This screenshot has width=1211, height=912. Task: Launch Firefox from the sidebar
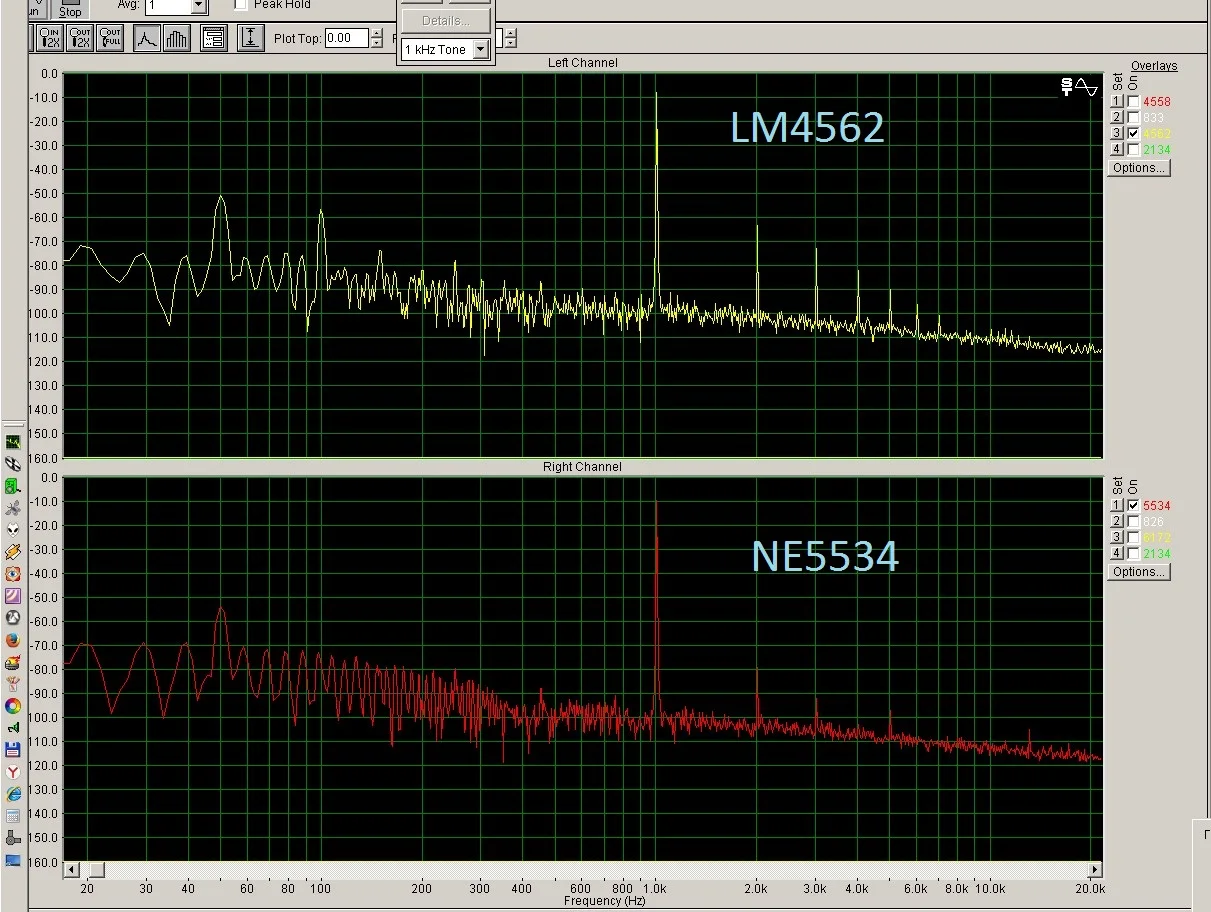click(x=13, y=640)
